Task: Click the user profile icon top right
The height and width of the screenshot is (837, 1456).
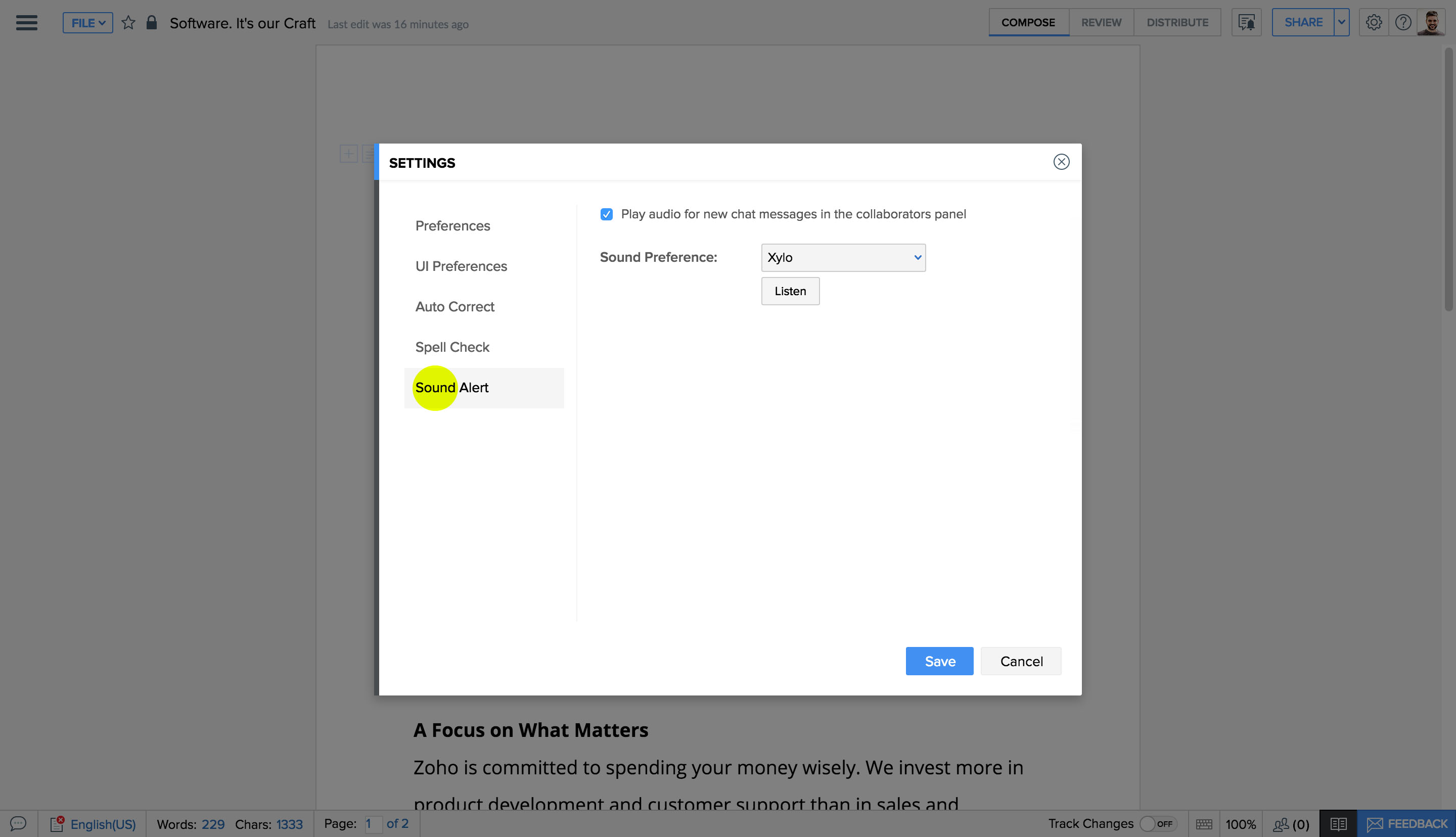Action: click(x=1431, y=22)
